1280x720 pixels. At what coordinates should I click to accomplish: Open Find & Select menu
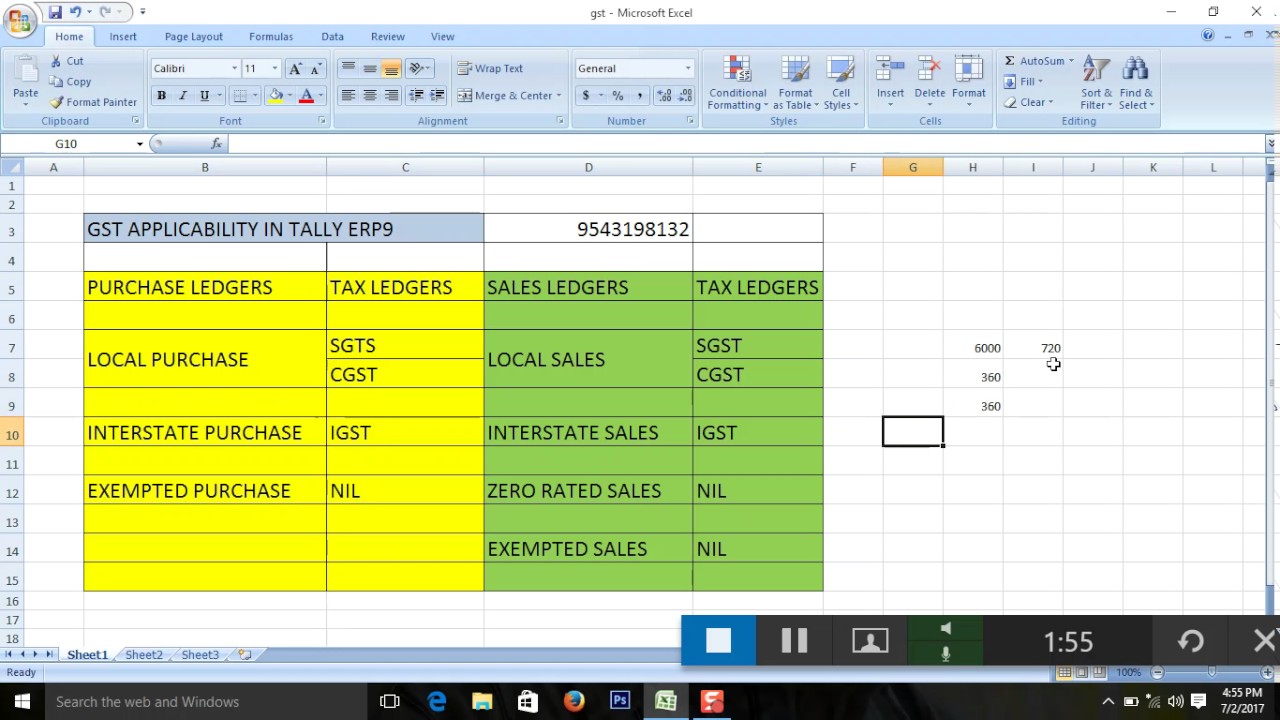tap(1136, 82)
